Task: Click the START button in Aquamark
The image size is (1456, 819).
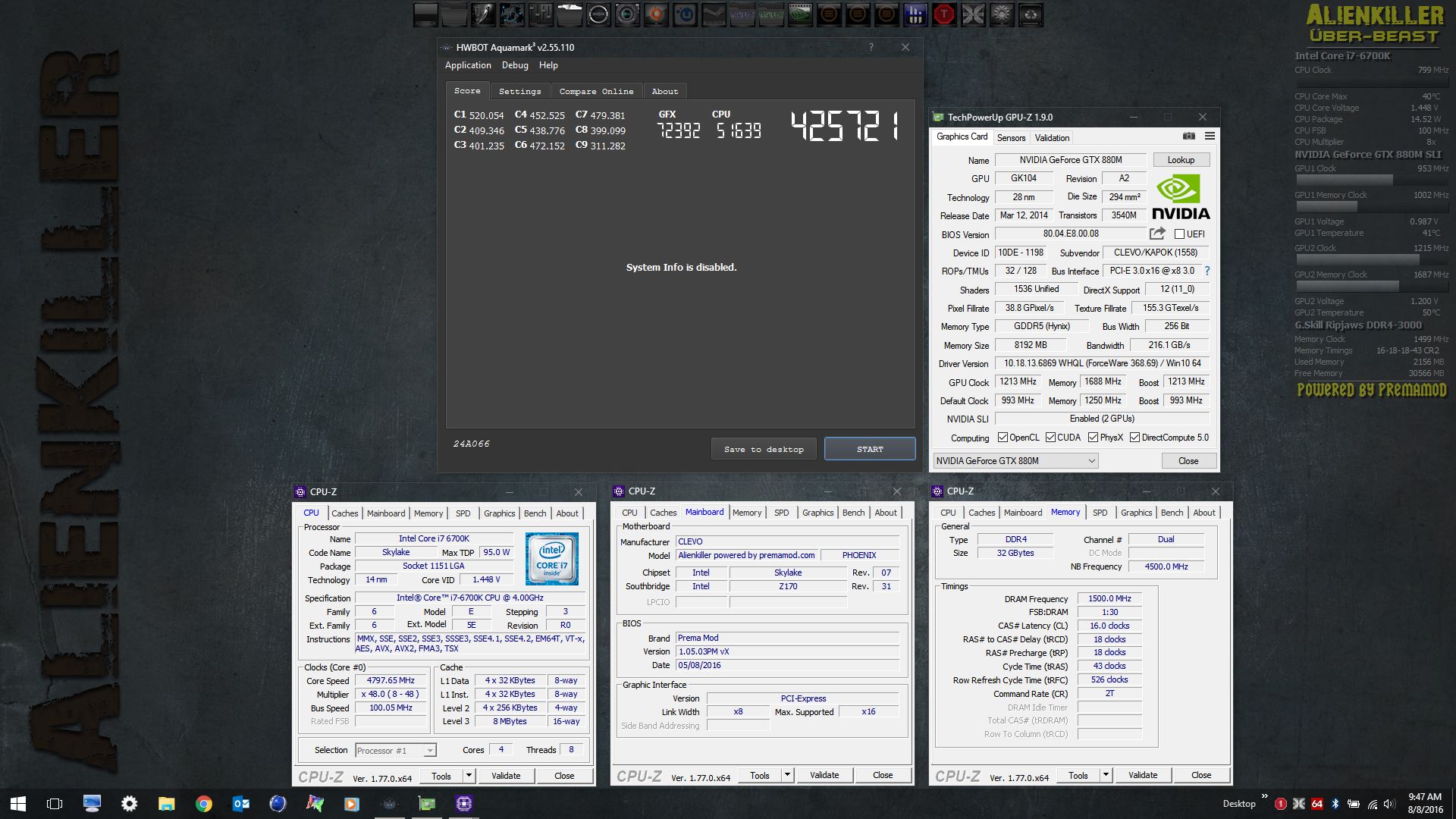Action: click(x=870, y=449)
